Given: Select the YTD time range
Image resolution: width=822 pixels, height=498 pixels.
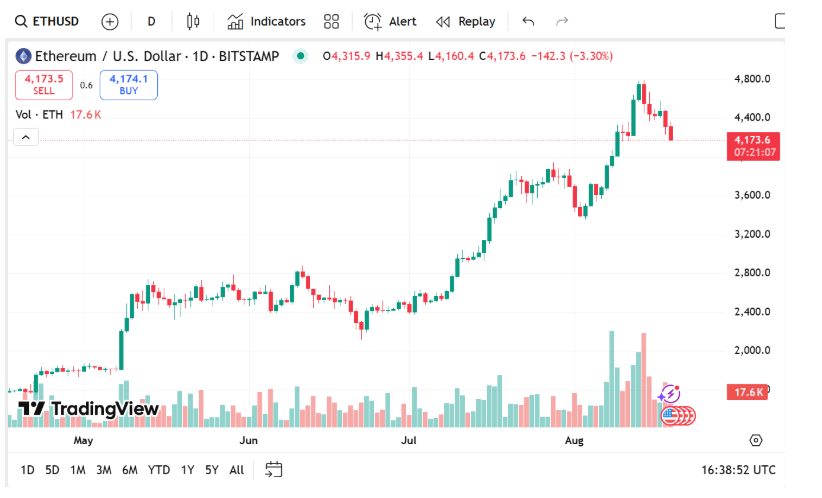Looking at the screenshot, I should (158, 469).
